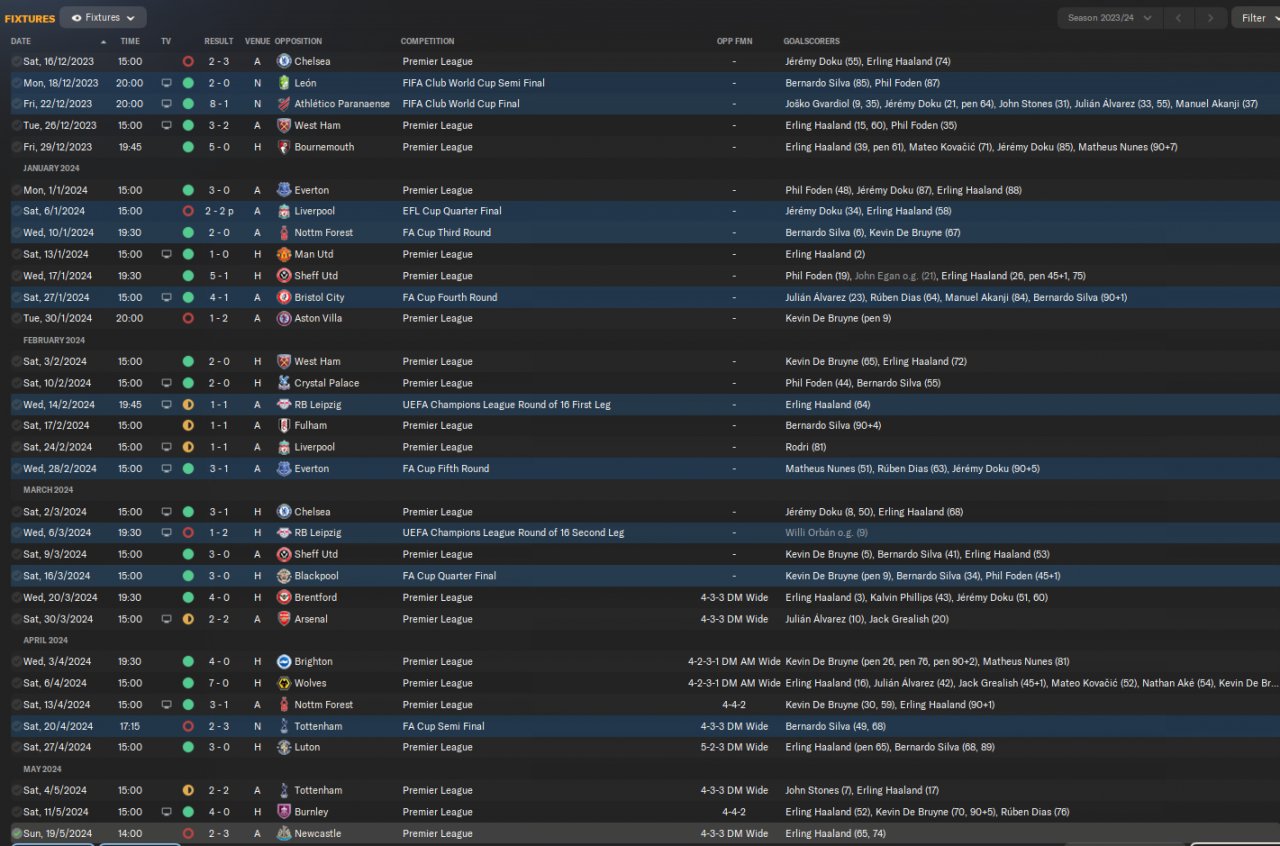Screen dimensions: 1280x846
Task: Select the Fulham club badge
Action: click(x=284, y=425)
